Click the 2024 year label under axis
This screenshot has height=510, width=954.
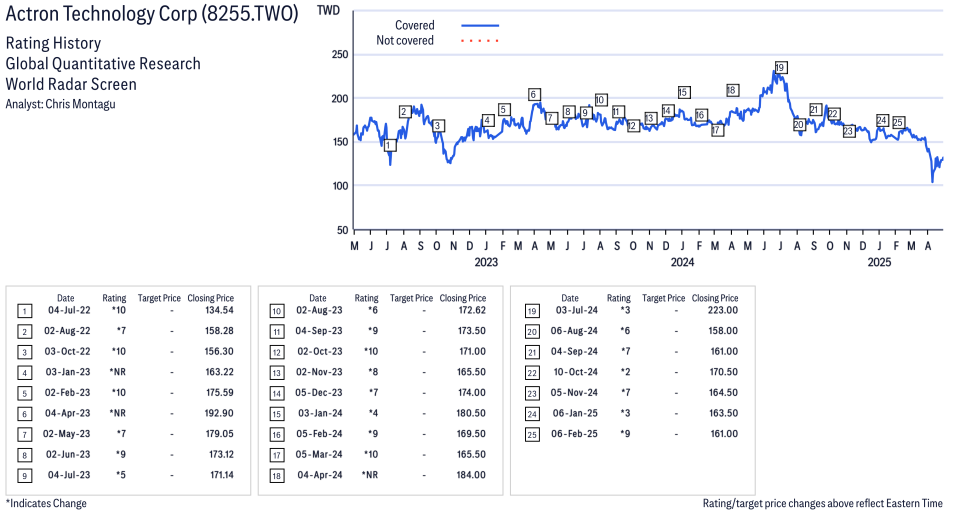pos(682,262)
